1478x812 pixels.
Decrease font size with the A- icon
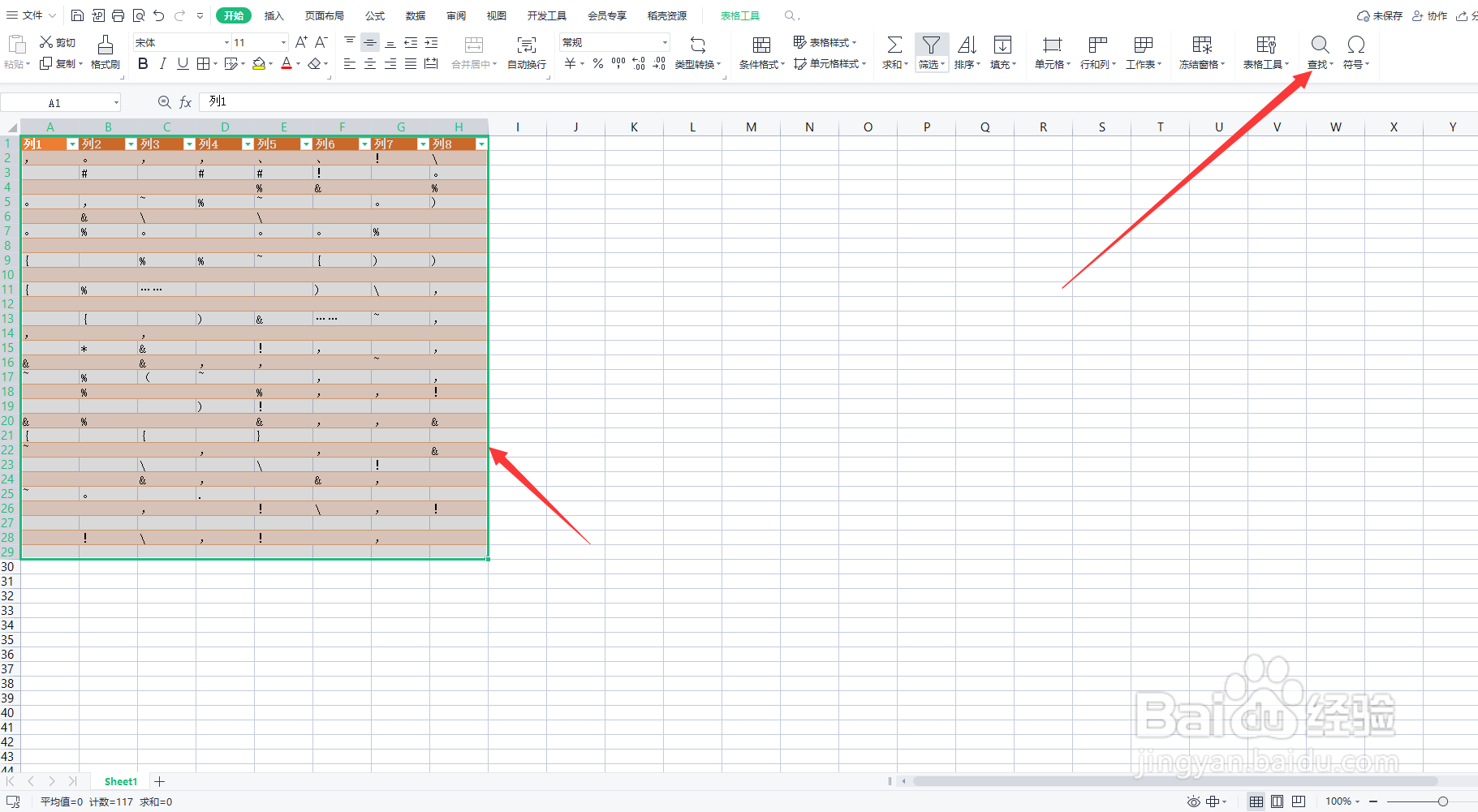click(x=321, y=42)
